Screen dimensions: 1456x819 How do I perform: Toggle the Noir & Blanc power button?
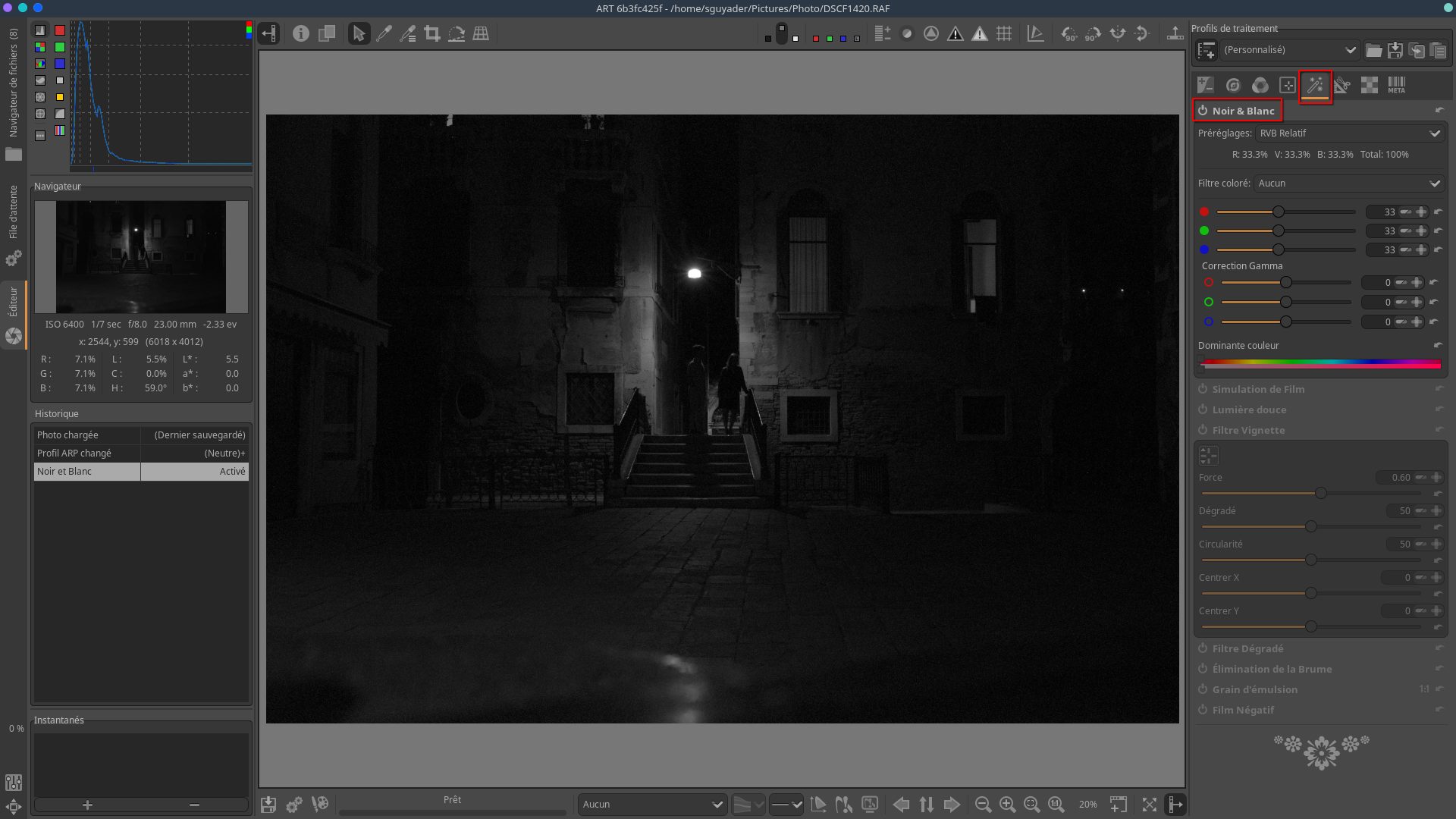click(x=1203, y=111)
